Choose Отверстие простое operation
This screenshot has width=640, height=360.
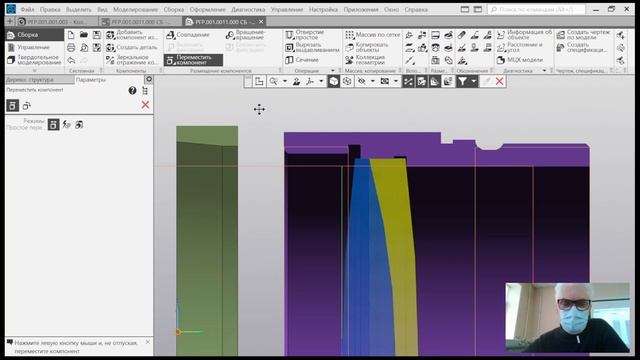coord(305,35)
